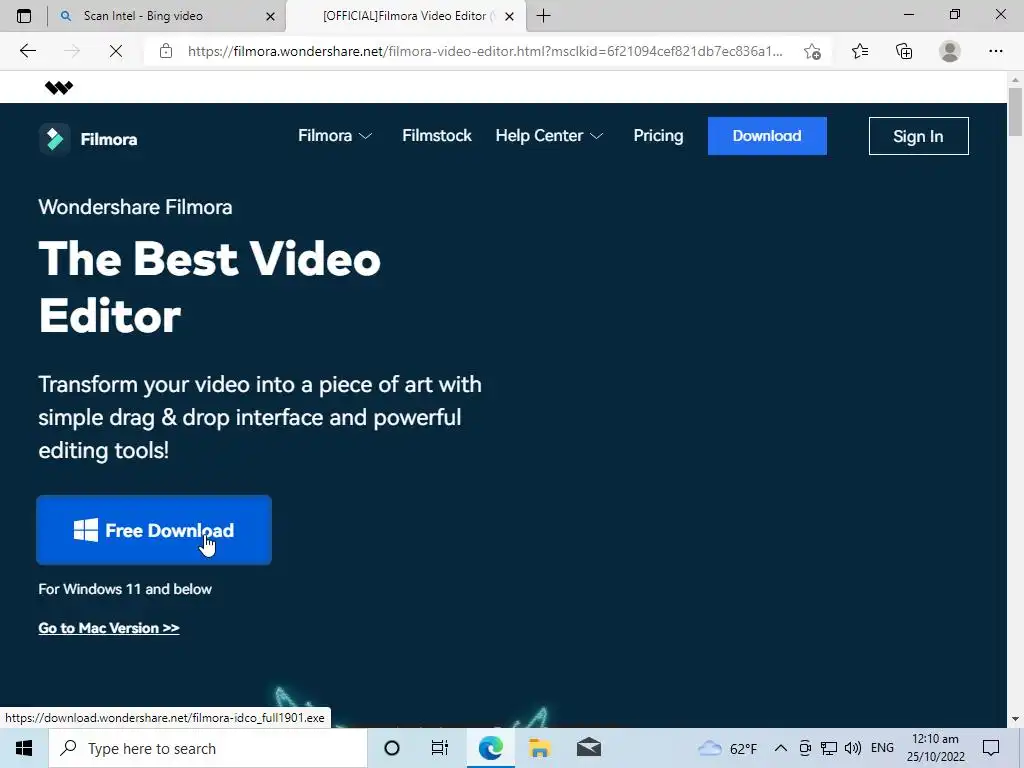Open Edge Settings and more menu
The image size is (1024, 768).
[x=995, y=51]
